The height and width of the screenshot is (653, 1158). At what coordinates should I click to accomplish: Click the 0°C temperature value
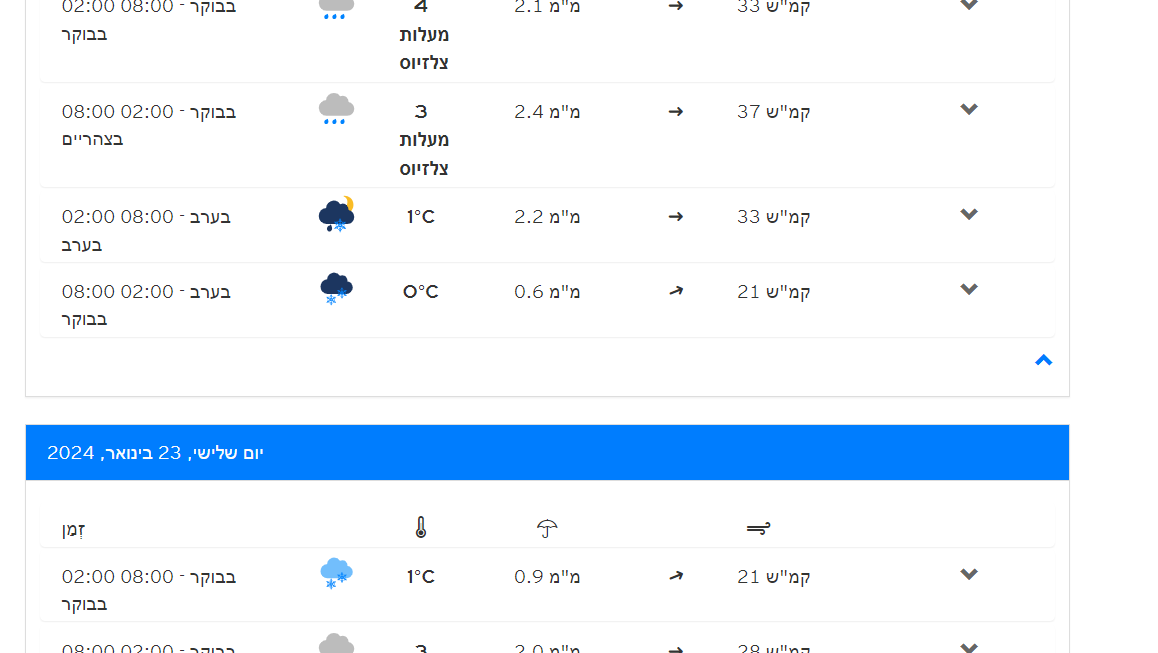pyautogui.click(x=421, y=292)
